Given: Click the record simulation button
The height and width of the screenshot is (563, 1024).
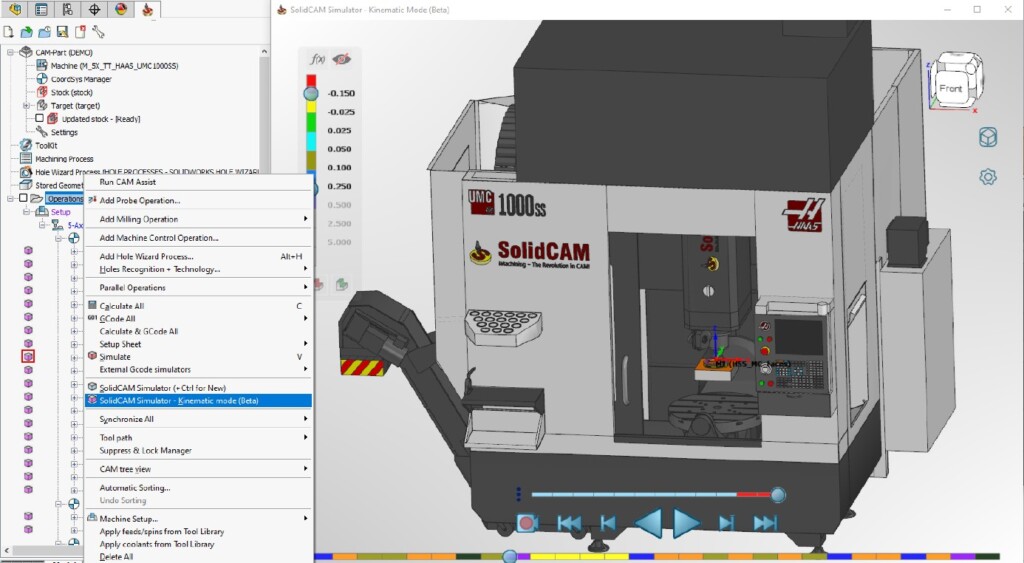Looking at the screenshot, I should (528, 523).
